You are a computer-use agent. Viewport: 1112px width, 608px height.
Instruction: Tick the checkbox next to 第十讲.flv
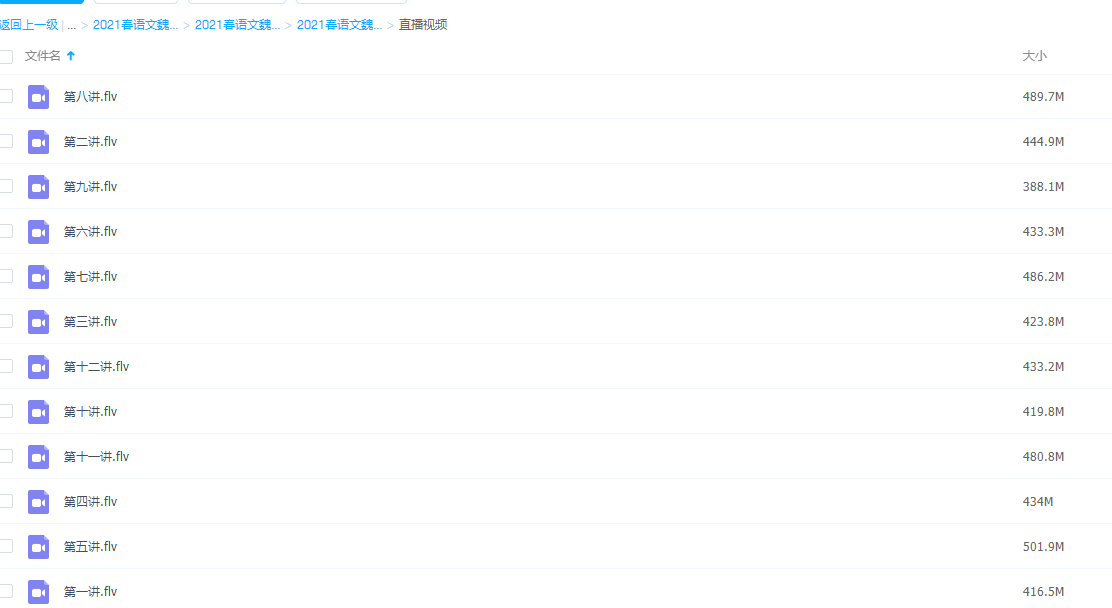[6, 411]
